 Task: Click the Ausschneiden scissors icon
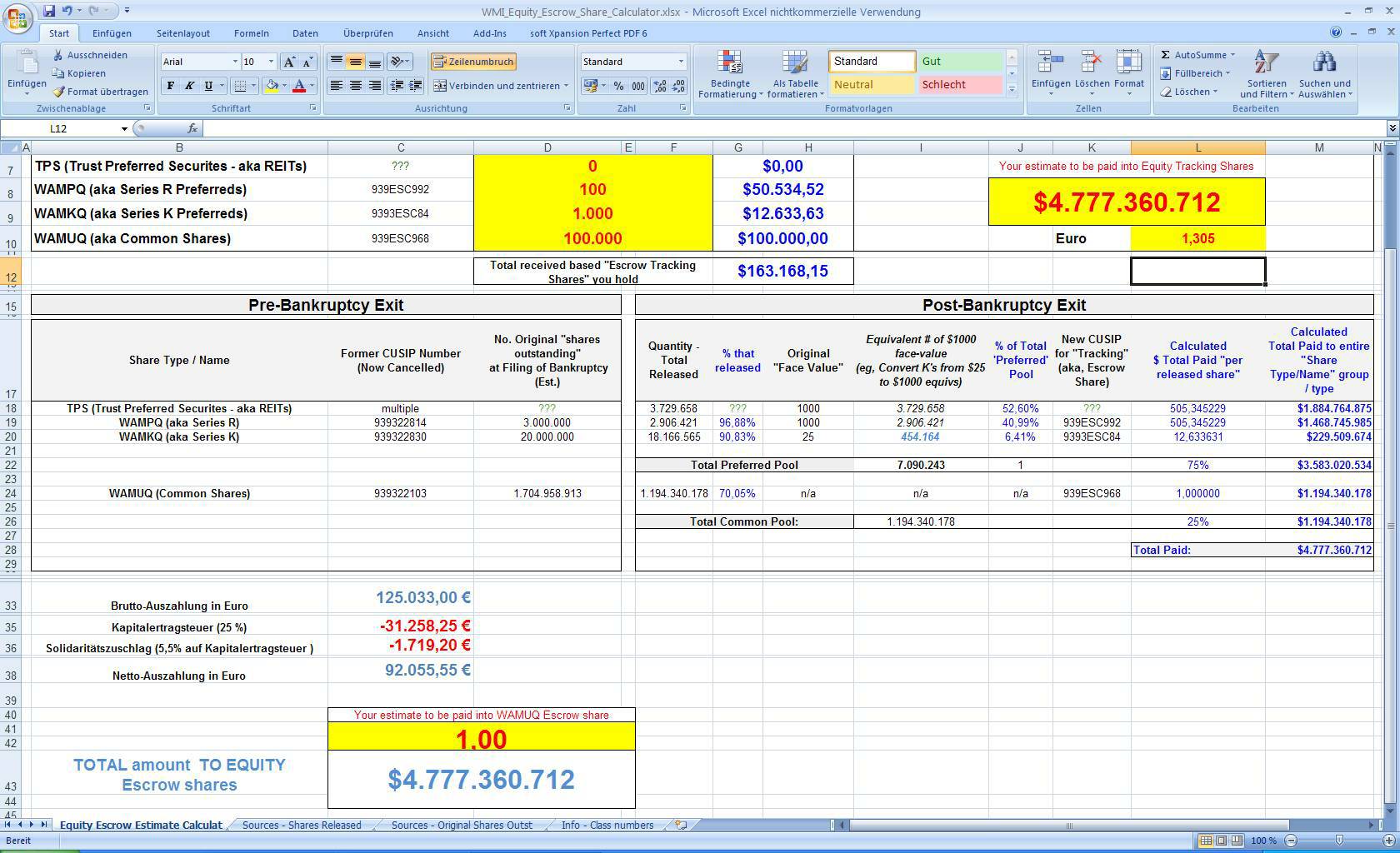tap(58, 55)
